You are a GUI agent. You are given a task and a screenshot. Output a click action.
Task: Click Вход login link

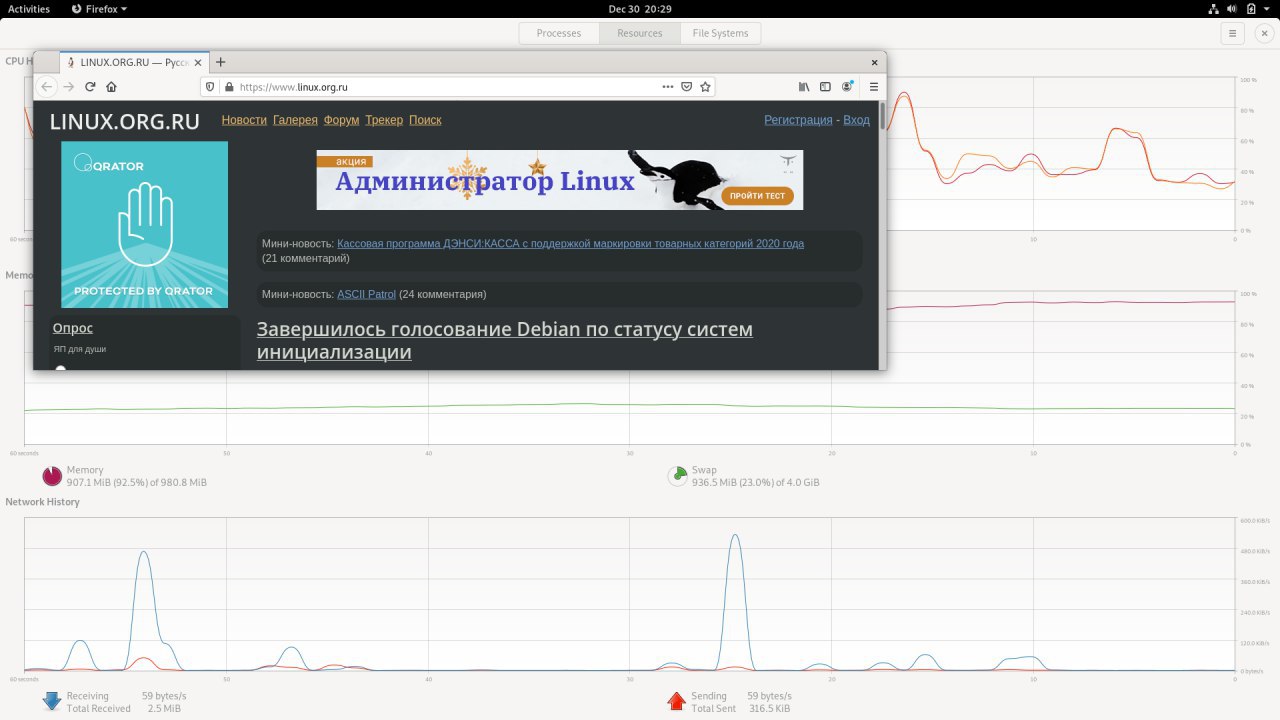tap(856, 120)
